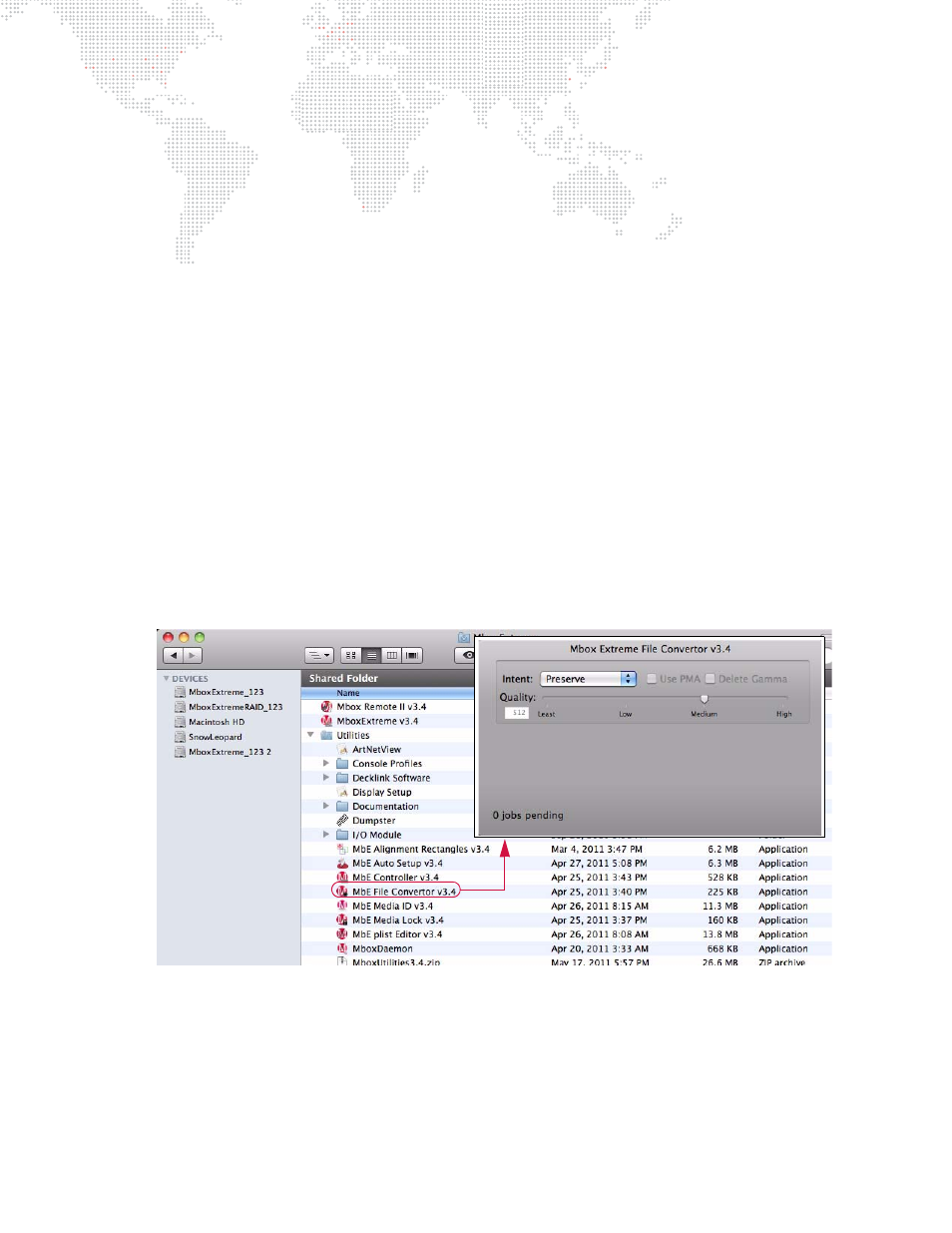This screenshot has width=952, height=1233.
Task: Click the Quick Look eye button
Action: (466, 656)
